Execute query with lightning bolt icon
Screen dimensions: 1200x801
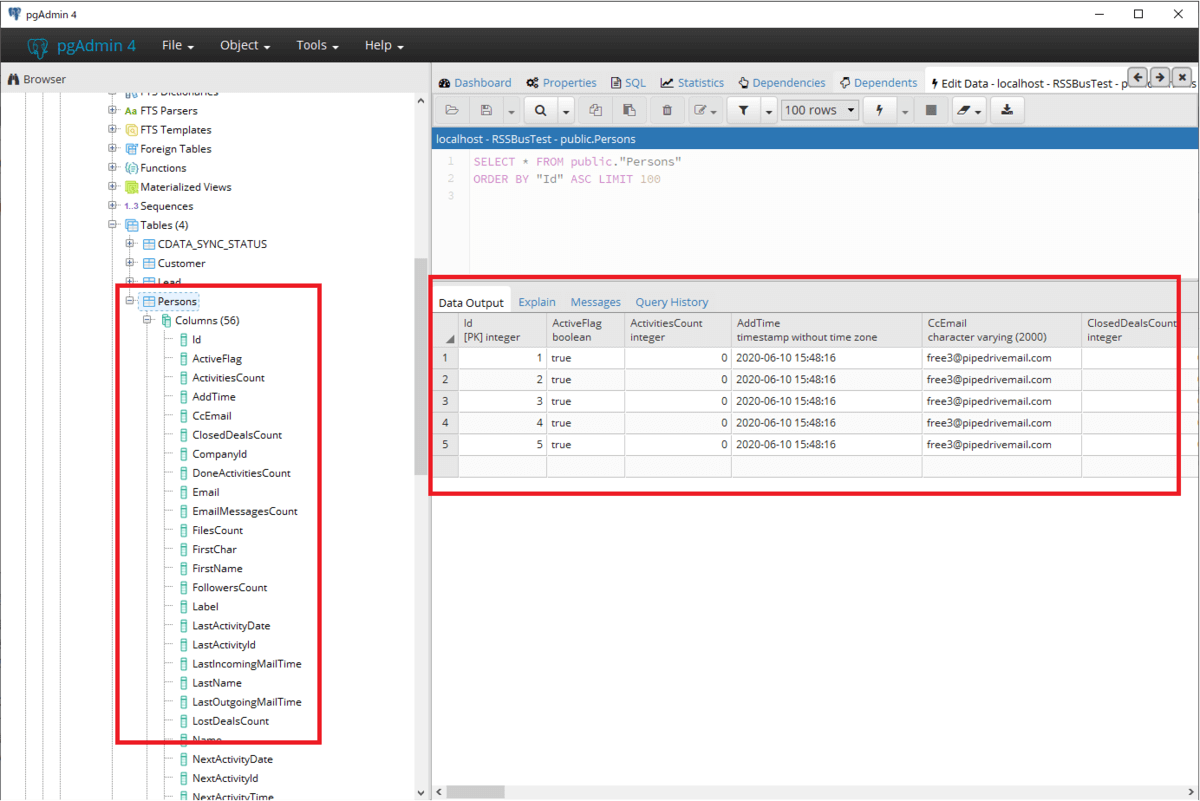[x=879, y=110]
